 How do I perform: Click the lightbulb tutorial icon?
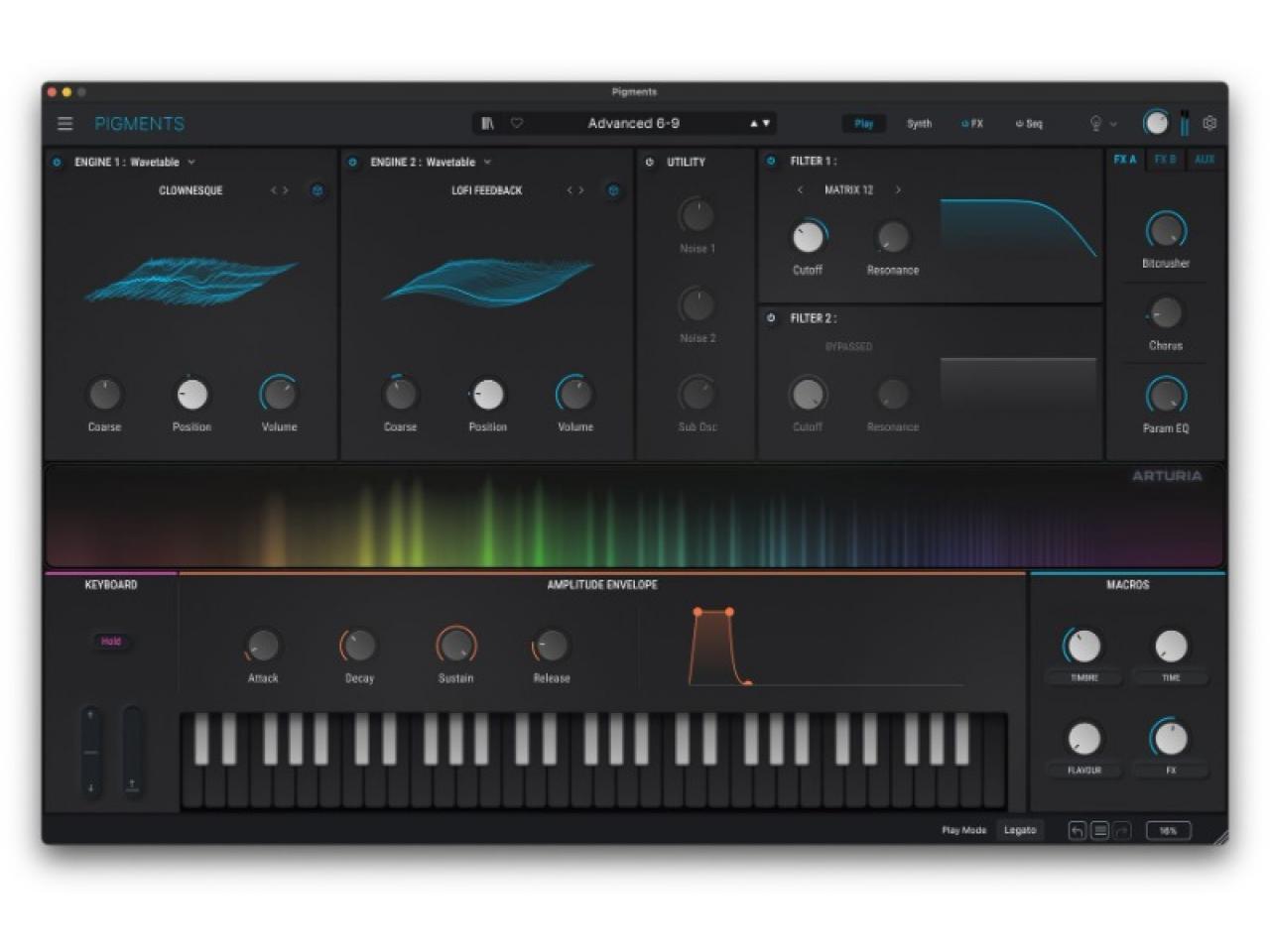(1095, 123)
